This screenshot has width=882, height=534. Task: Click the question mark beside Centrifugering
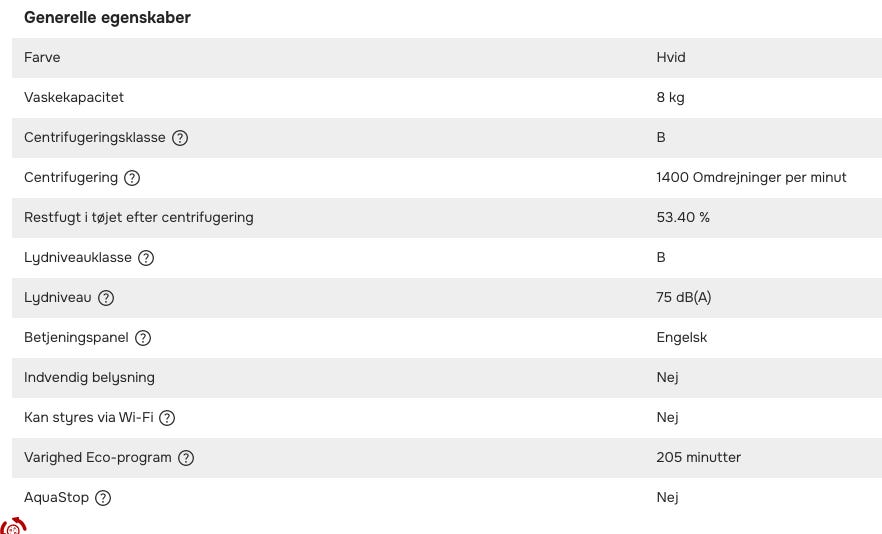click(x=132, y=178)
